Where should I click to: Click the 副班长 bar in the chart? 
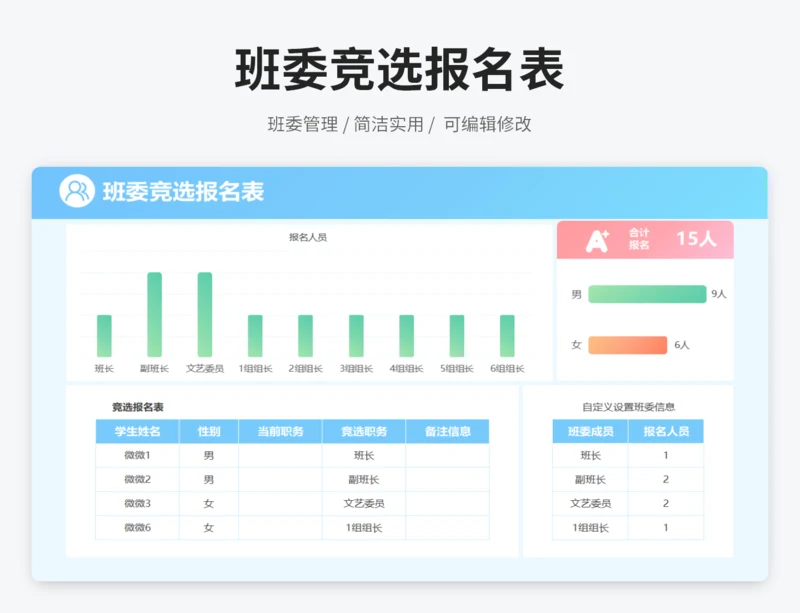pos(155,314)
